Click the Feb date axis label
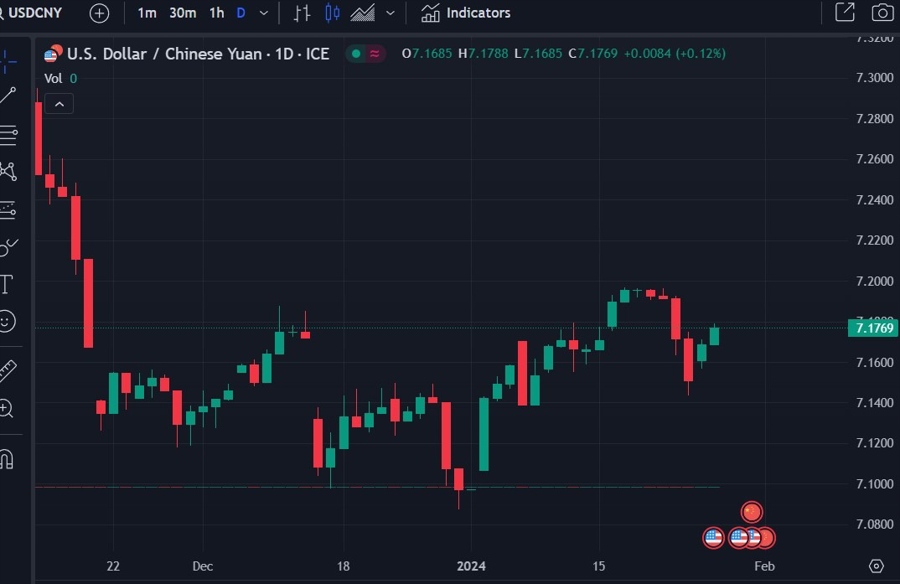 (764, 566)
